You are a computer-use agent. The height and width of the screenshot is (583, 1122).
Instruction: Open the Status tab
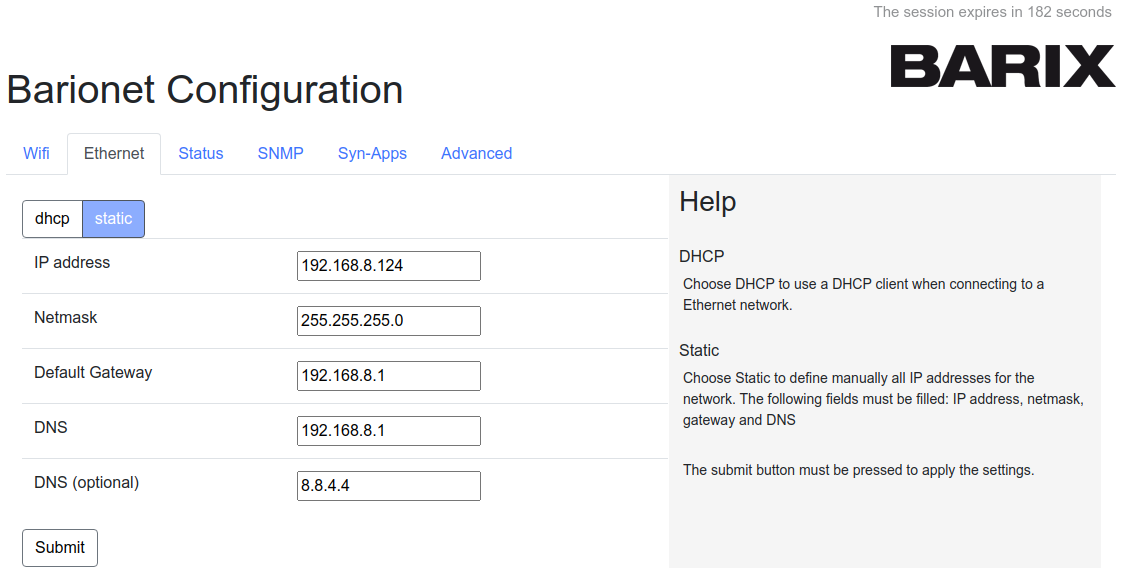click(200, 153)
